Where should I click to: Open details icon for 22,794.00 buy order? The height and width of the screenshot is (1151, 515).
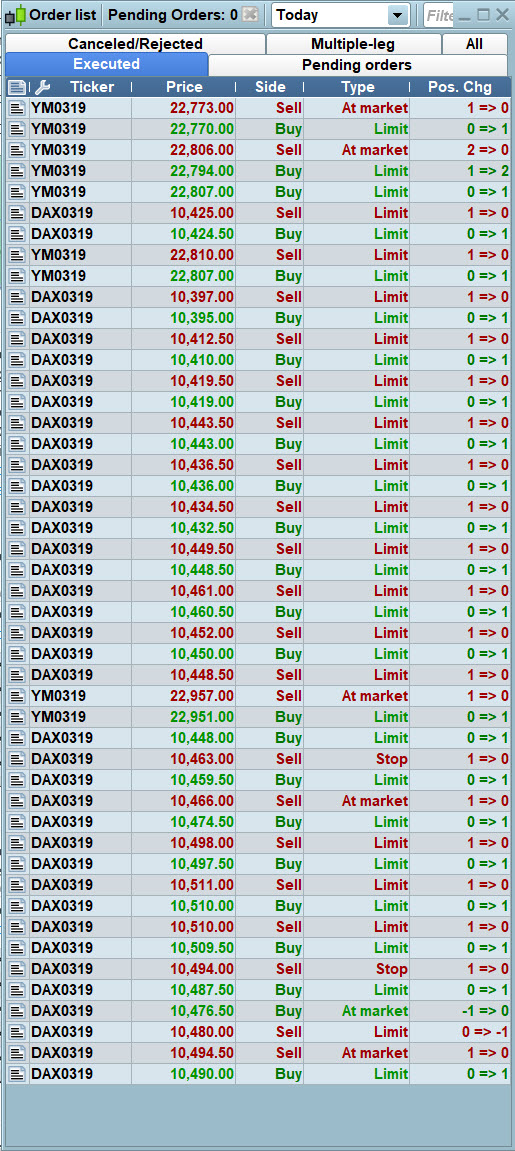17,171
